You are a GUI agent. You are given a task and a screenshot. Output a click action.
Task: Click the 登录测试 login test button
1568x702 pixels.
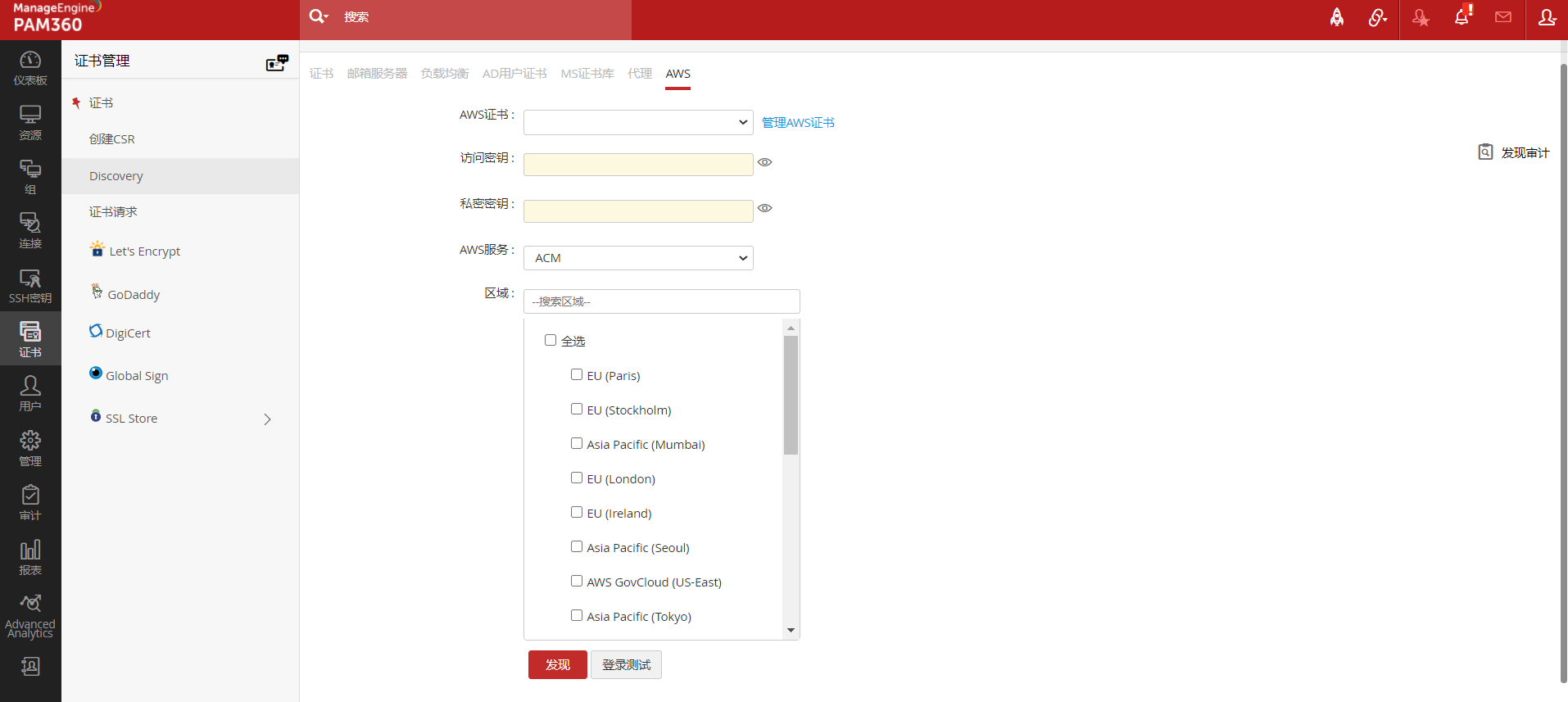point(626,664)
